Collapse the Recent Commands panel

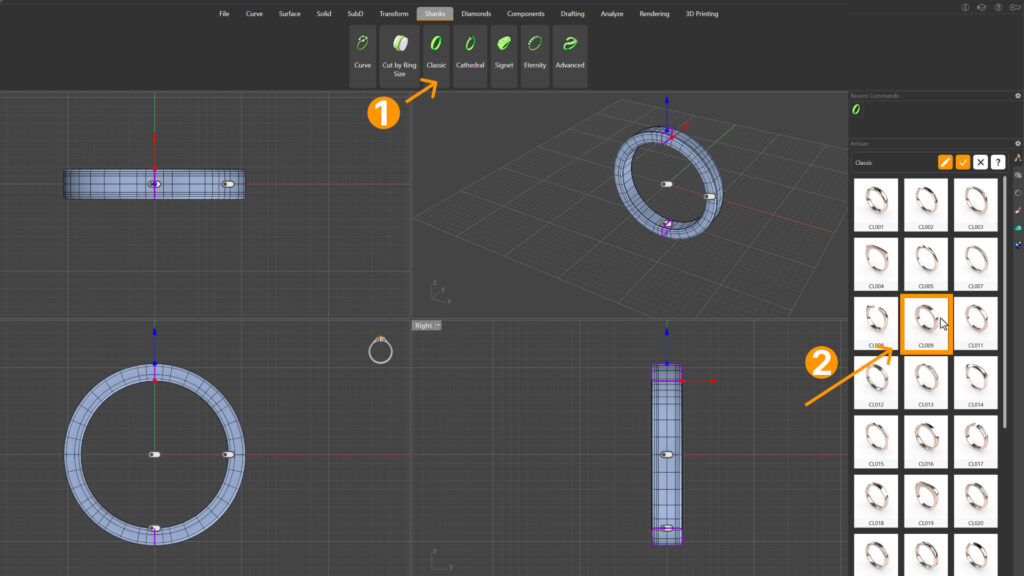click(1017, 96)
